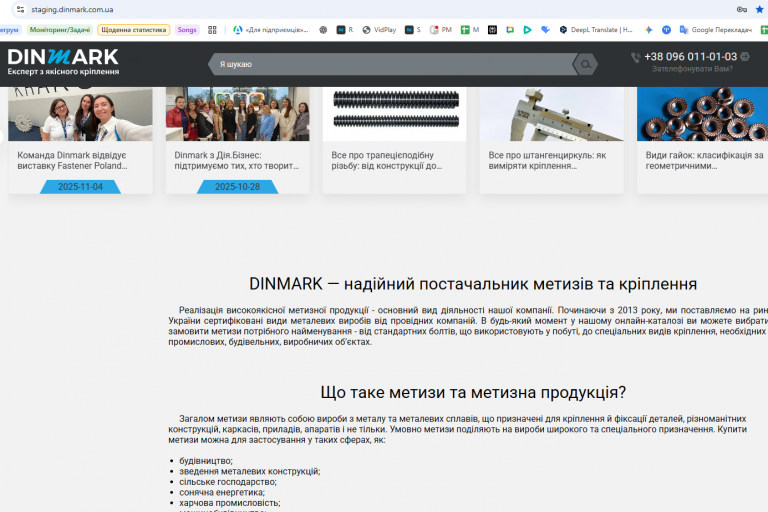Open the tab groups grid icon in bookmarks bar
The image size is (768, 512).
click(x=212, y=30)
